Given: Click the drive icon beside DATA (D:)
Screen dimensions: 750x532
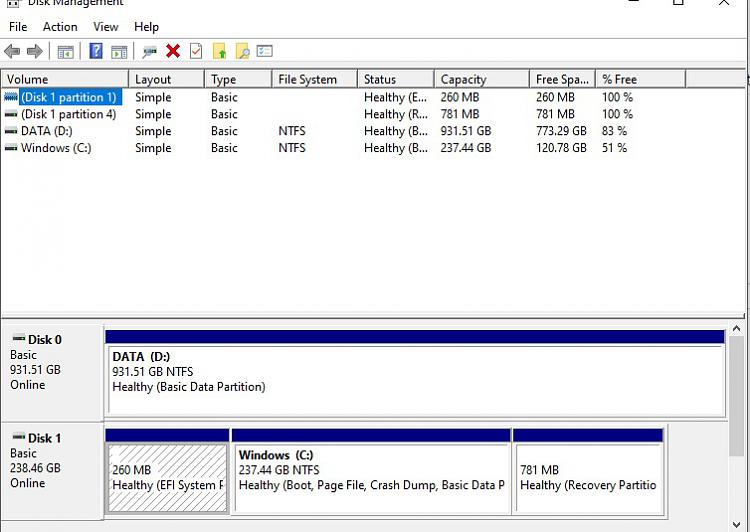Looking at the screenshot, I should (x=11, y=131).
